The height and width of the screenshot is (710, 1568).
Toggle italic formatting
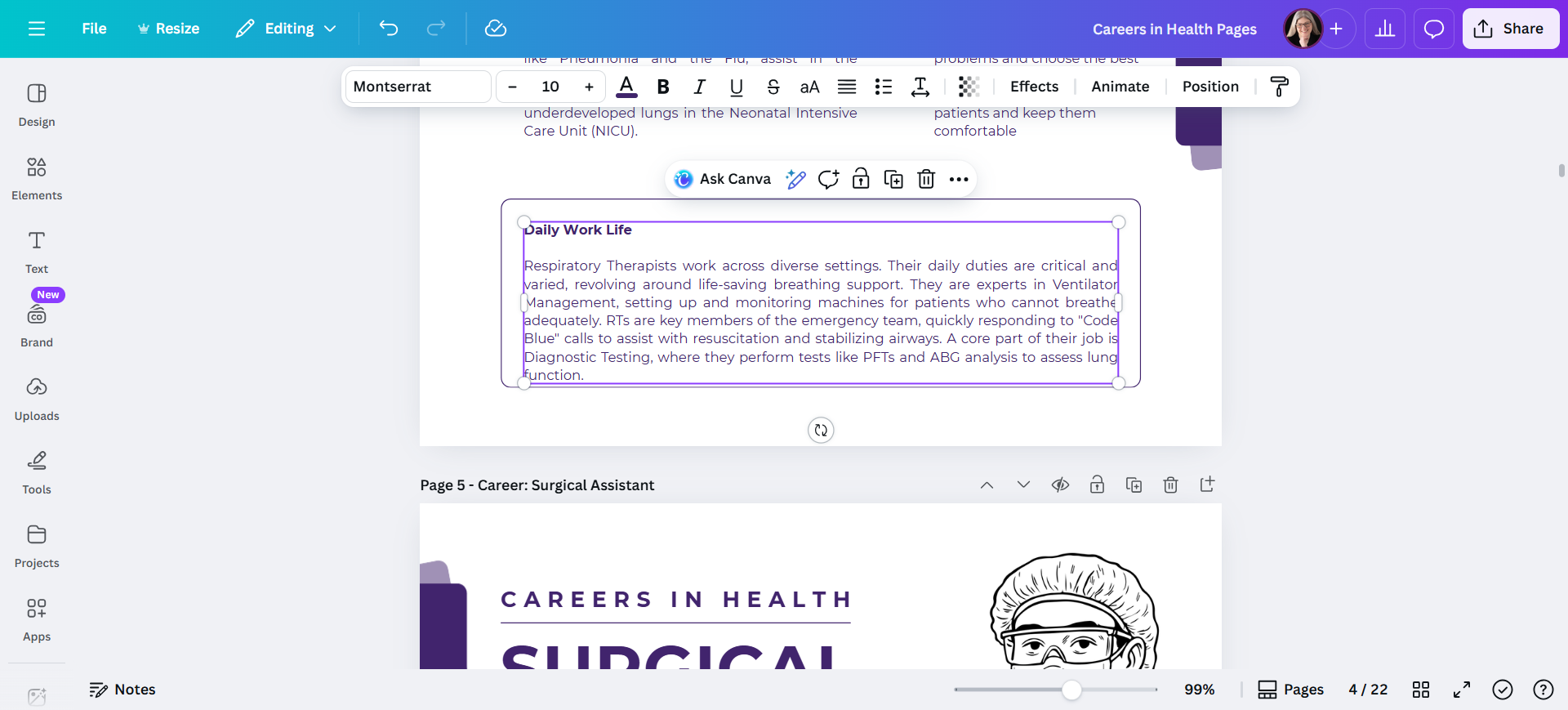[x=699, y=87]
